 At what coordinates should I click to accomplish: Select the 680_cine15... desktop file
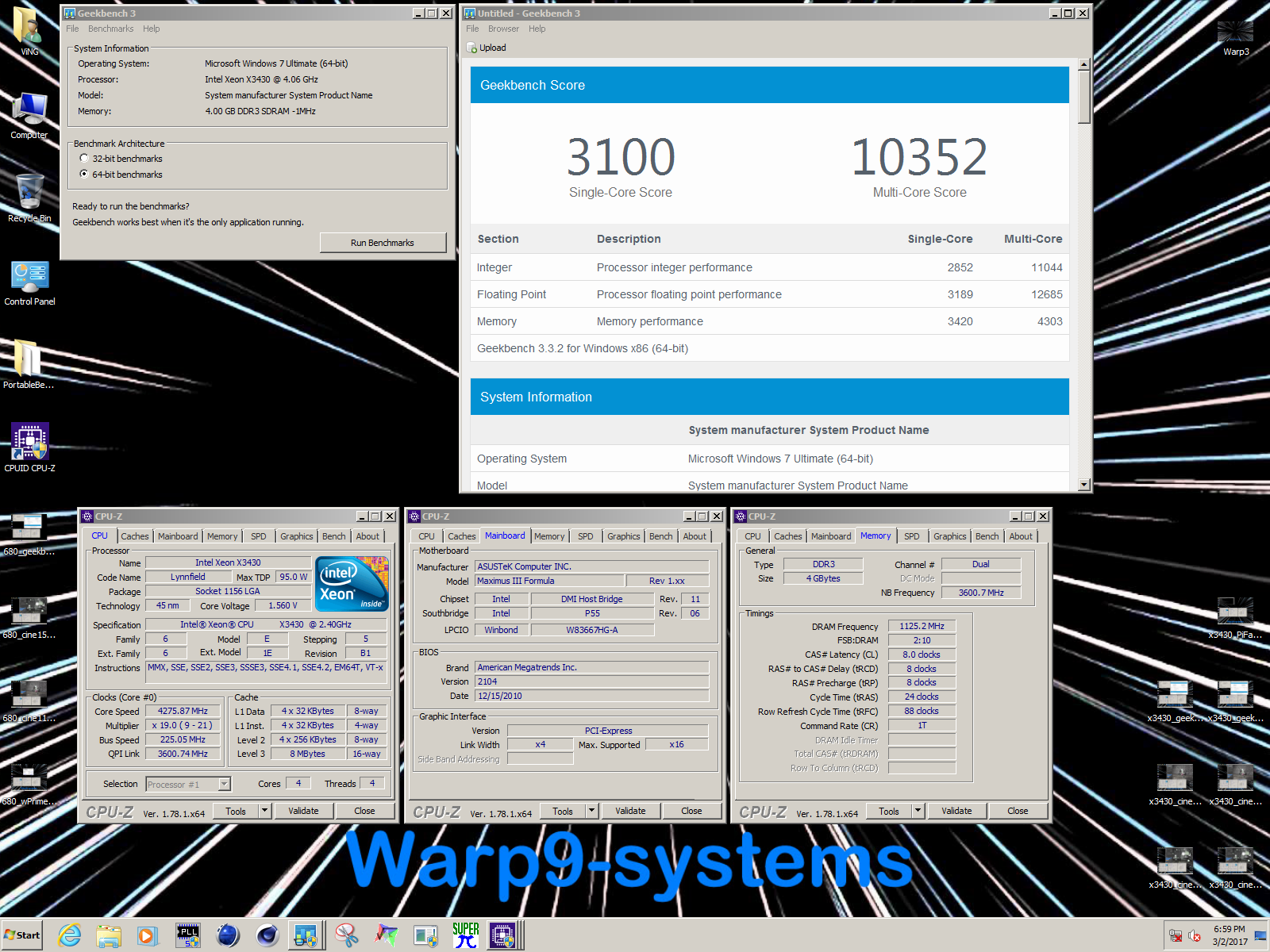tap(29, 618)
